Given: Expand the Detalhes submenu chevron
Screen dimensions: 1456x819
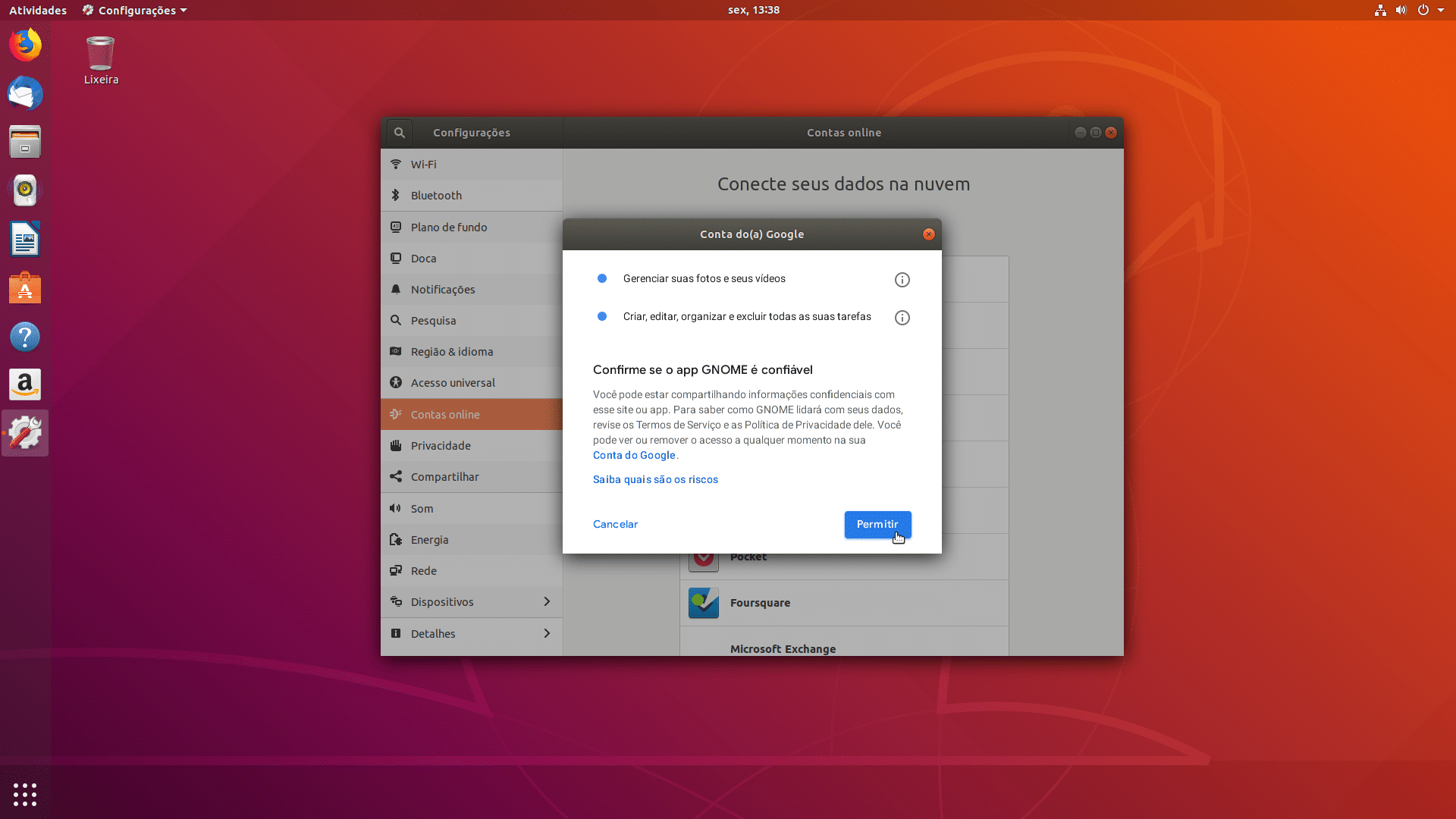Looking at the screenshot, I should coord(547,634).
